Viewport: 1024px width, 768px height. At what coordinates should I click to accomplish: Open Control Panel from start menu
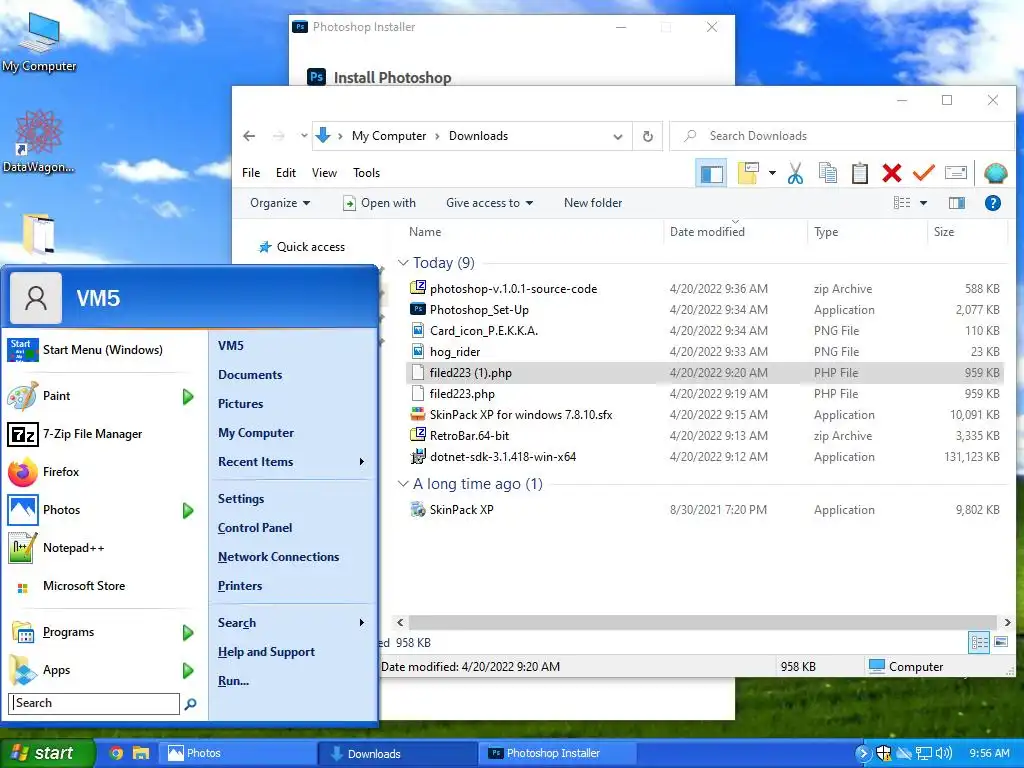point(255,528)
